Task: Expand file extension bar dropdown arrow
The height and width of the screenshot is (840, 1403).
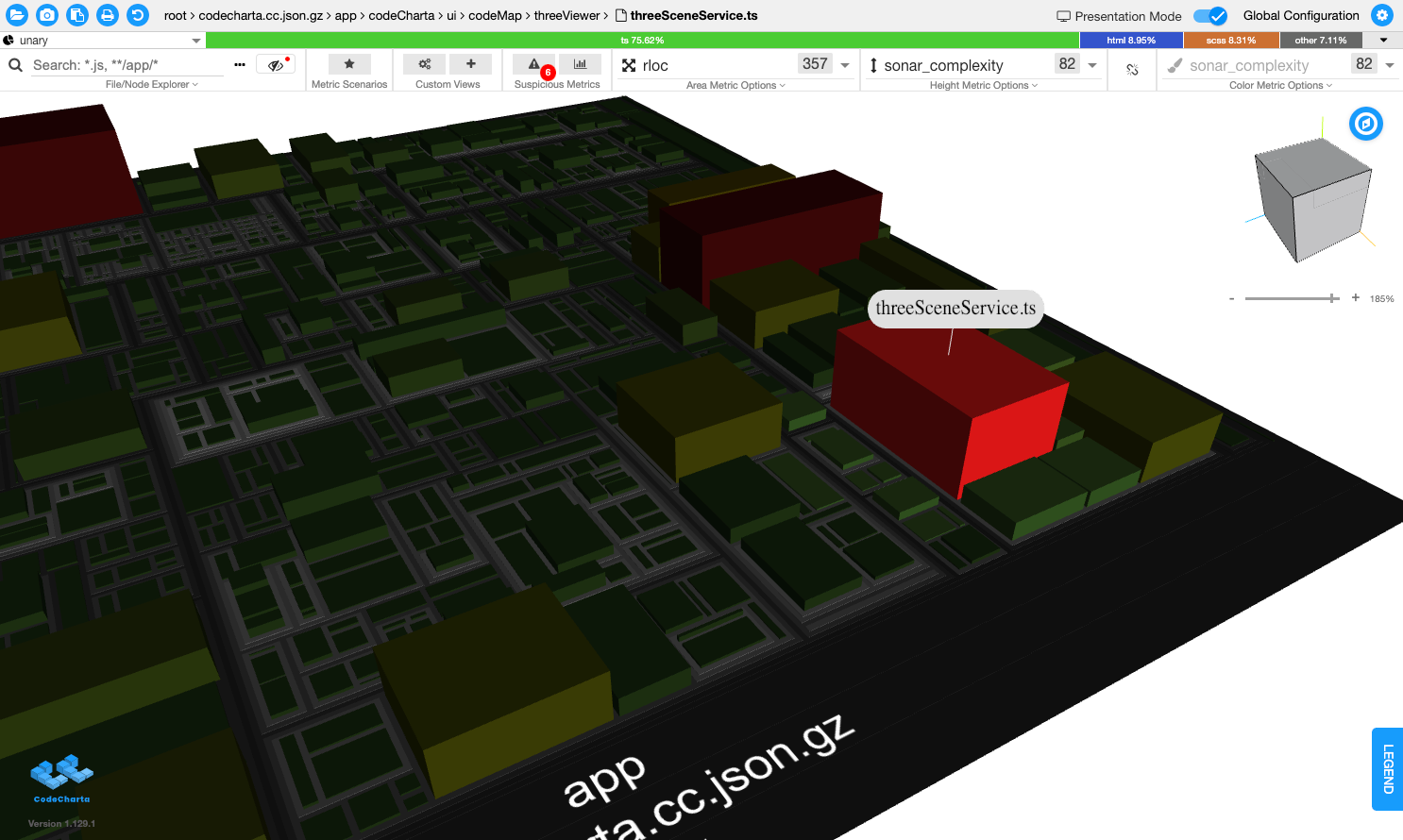Action: 1383,41
